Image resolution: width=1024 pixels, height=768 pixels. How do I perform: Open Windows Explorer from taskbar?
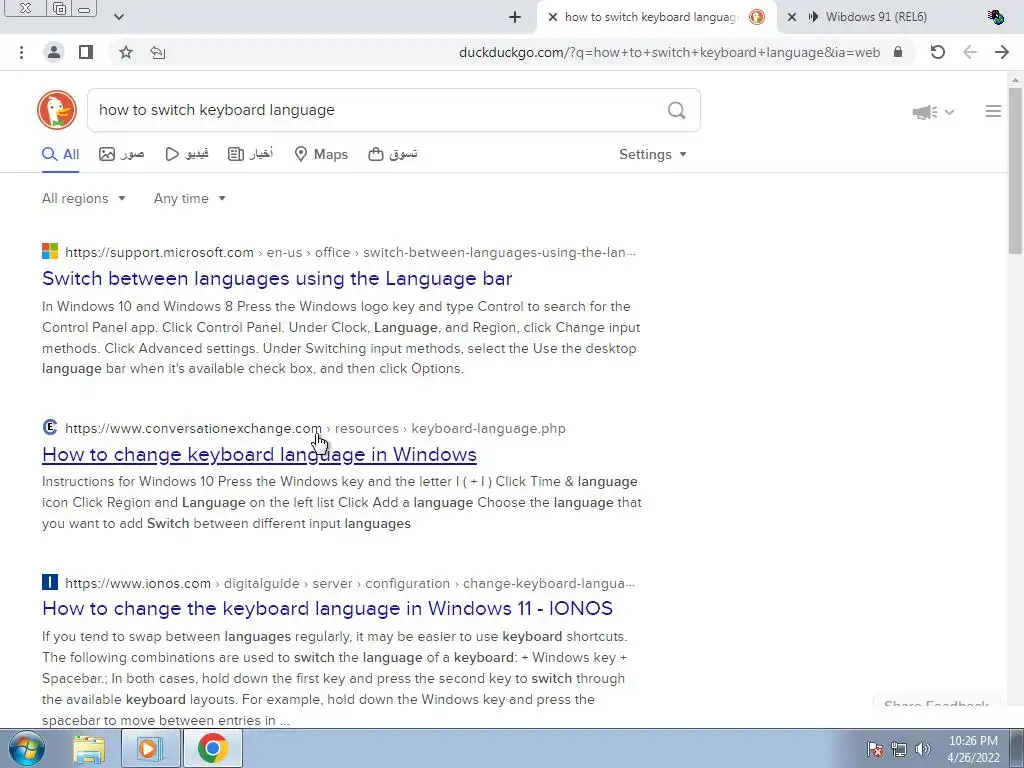[88, 748]
